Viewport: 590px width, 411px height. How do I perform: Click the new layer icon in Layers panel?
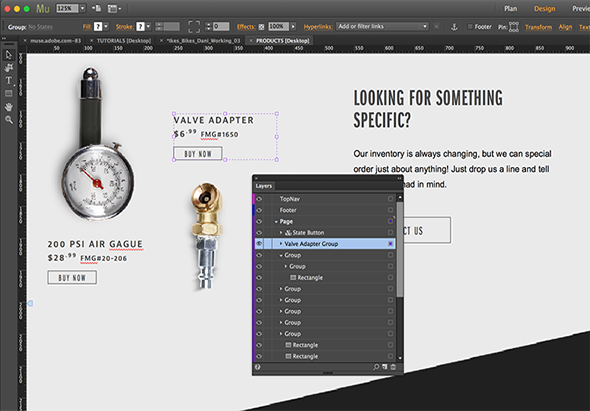tap(385, 367)
